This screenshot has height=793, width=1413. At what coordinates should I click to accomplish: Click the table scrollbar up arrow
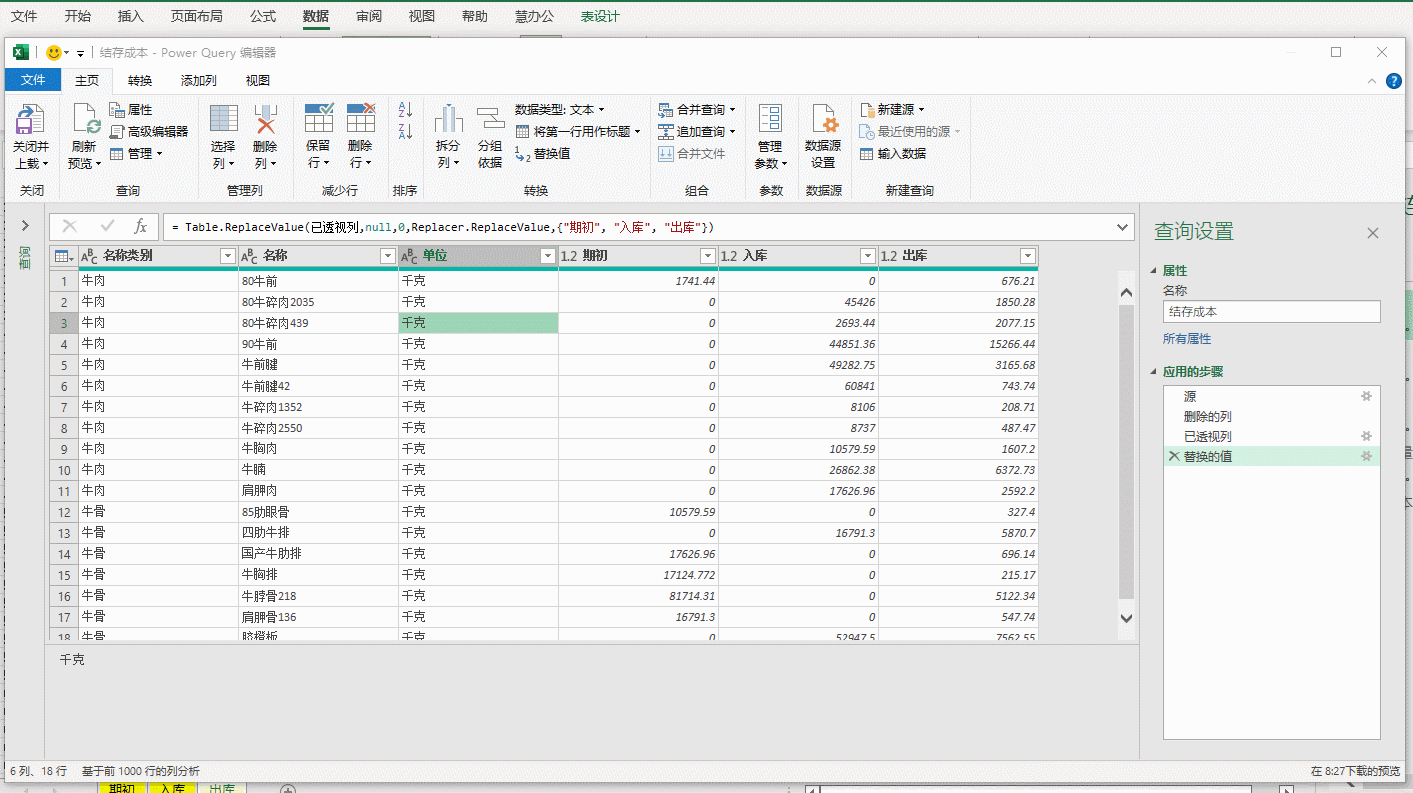click(1127, 293)
